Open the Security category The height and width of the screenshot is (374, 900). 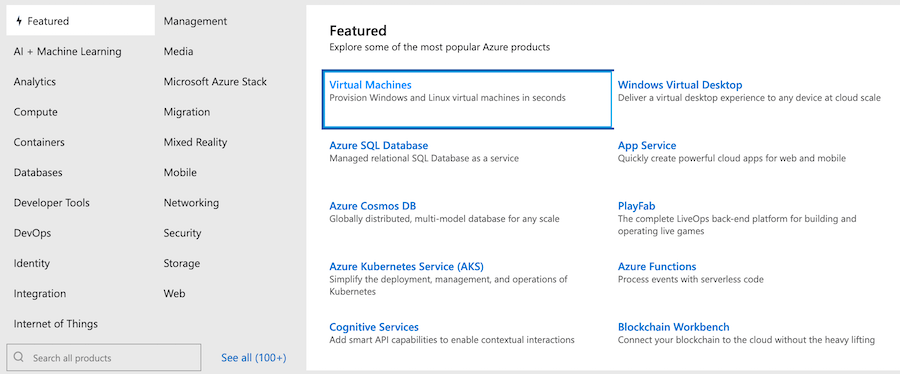pos(183,233)
